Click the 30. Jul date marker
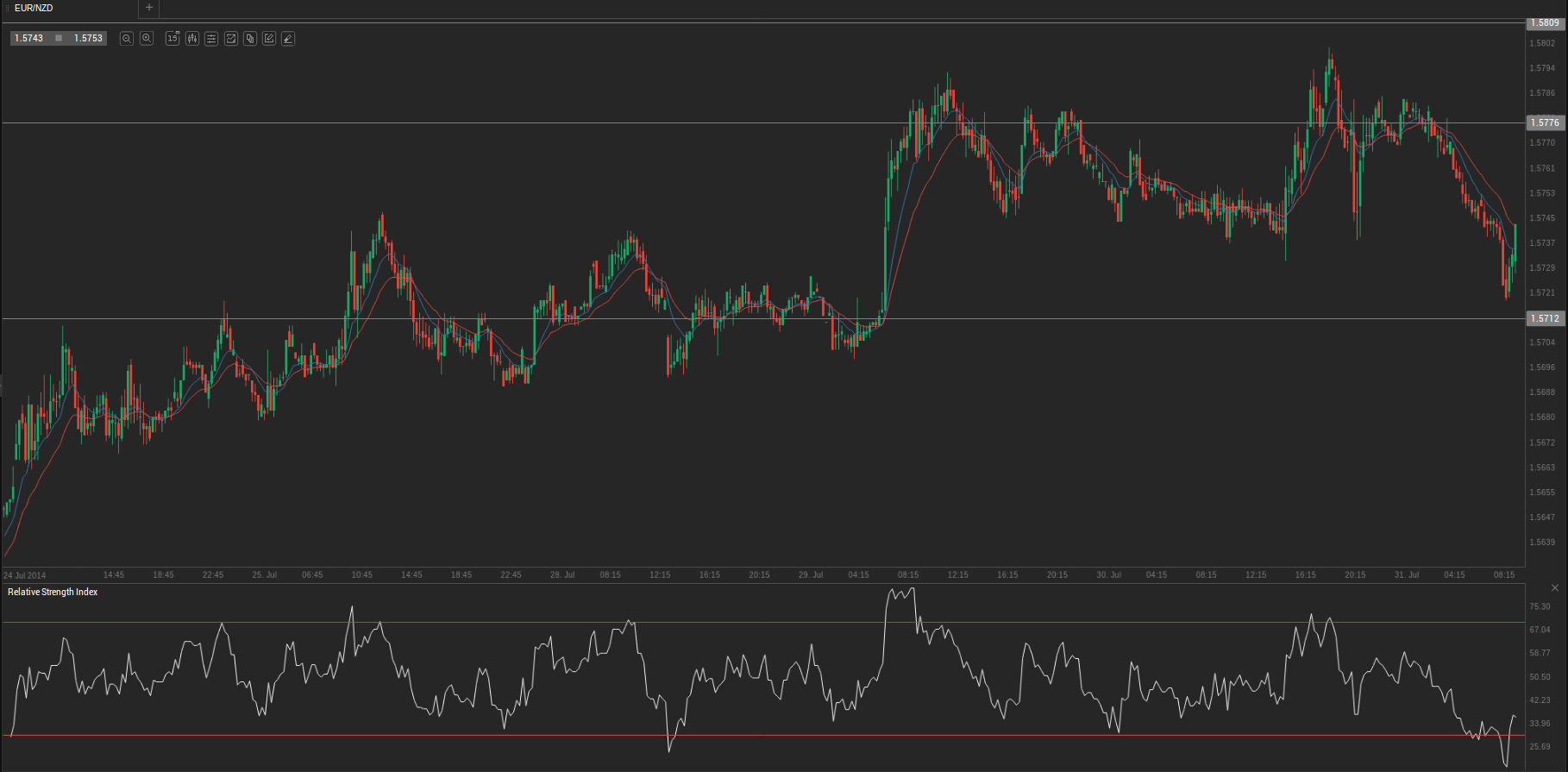Image resolution: width=1568 pixels, height=772 pixels. (x=1108, y=574)
